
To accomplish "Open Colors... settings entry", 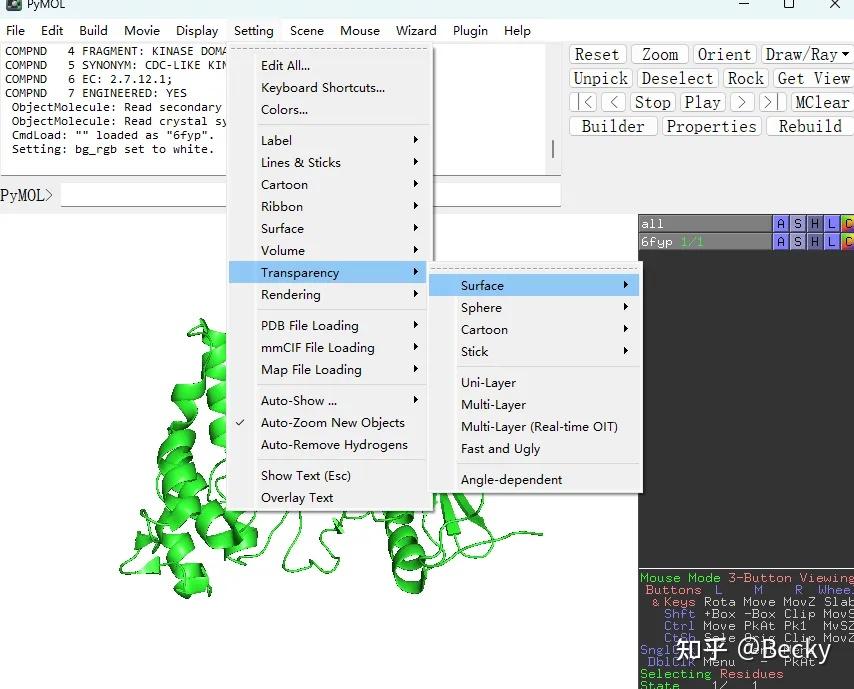I will pos(330,109).
